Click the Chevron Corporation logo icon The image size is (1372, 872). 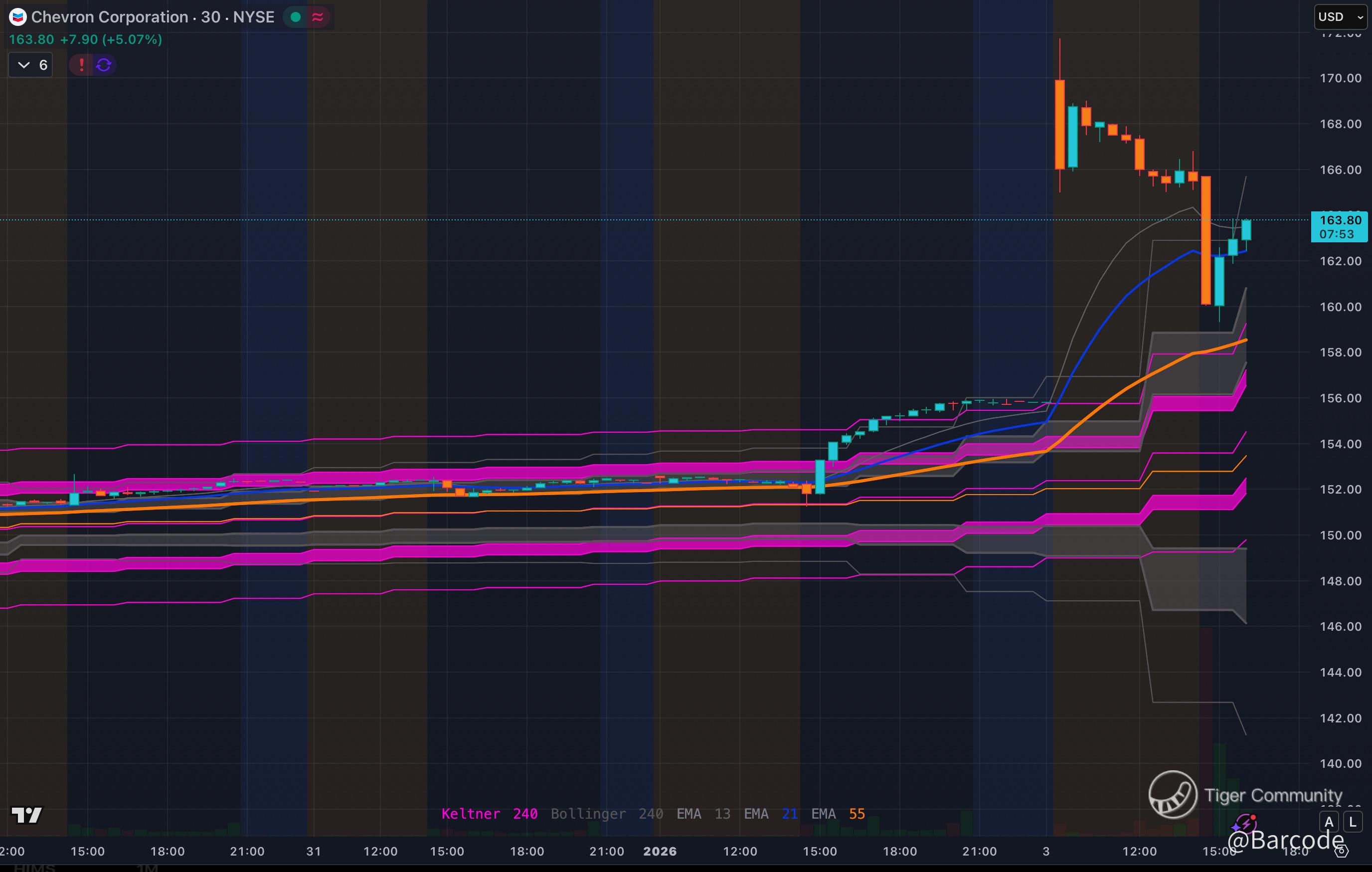[x=17, y=17]
